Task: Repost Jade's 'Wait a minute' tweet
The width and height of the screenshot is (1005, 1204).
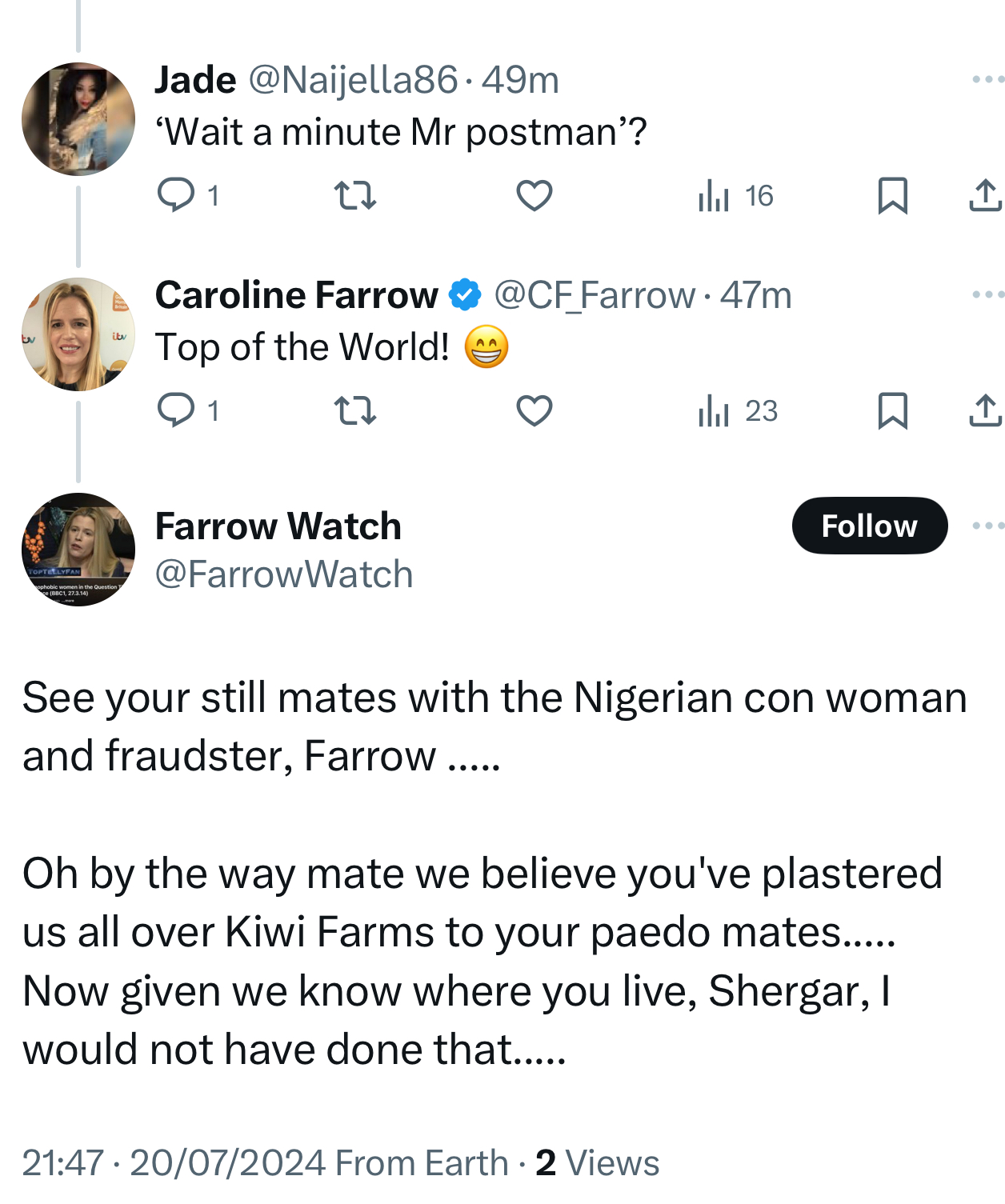Action: [x=354, y=195]
